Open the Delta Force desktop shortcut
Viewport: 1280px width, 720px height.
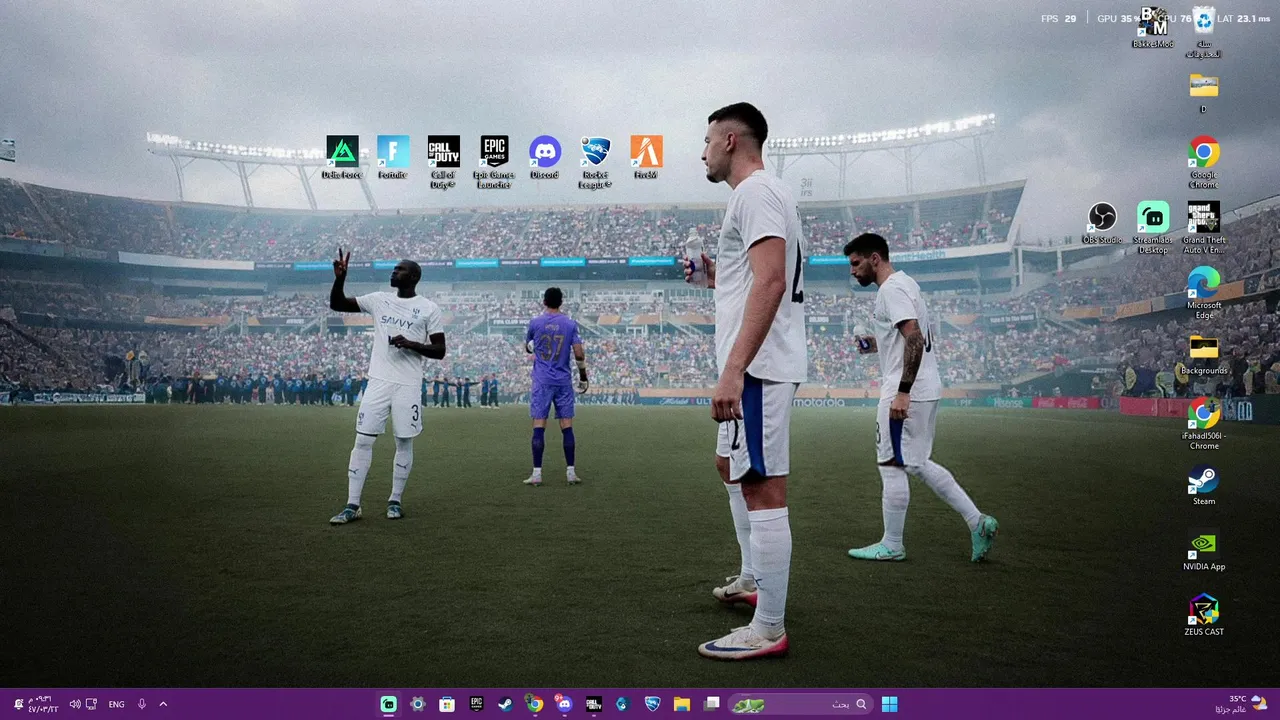(342, 158)
